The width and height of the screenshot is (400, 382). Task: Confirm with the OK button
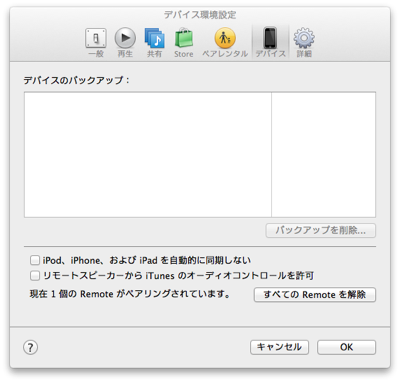tap(346, 347)
